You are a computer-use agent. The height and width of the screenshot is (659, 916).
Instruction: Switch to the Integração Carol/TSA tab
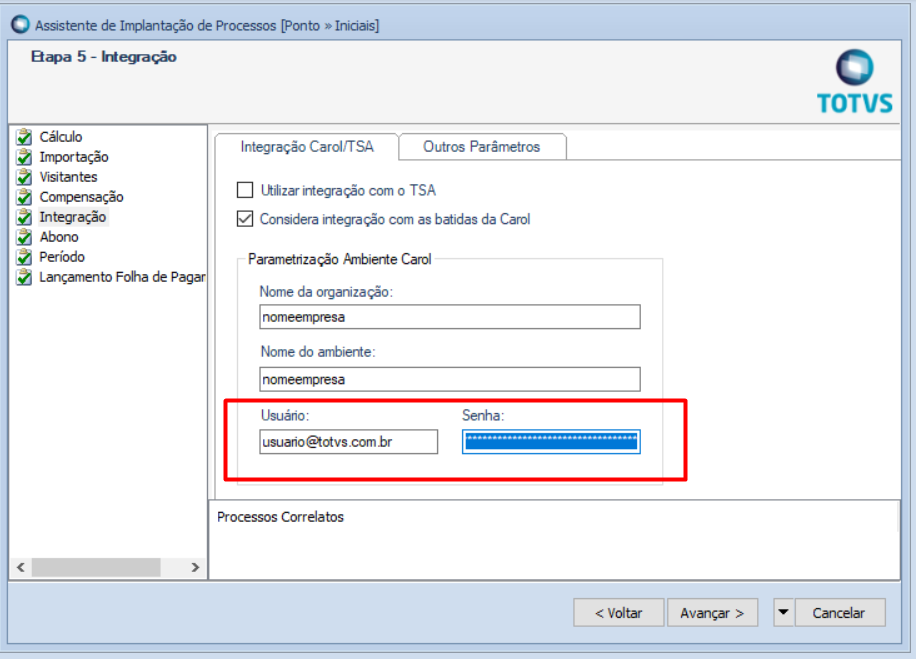(x=307, y=147)
